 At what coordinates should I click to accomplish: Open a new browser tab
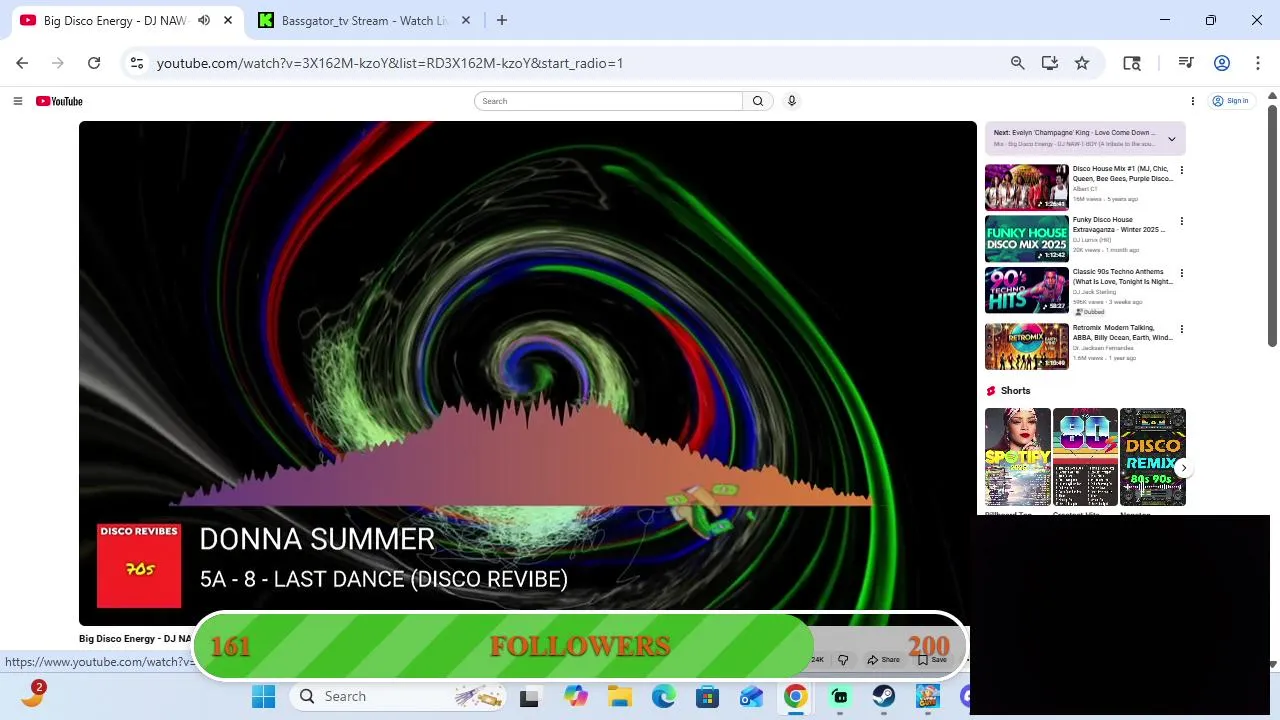click(x=502, y=20)
